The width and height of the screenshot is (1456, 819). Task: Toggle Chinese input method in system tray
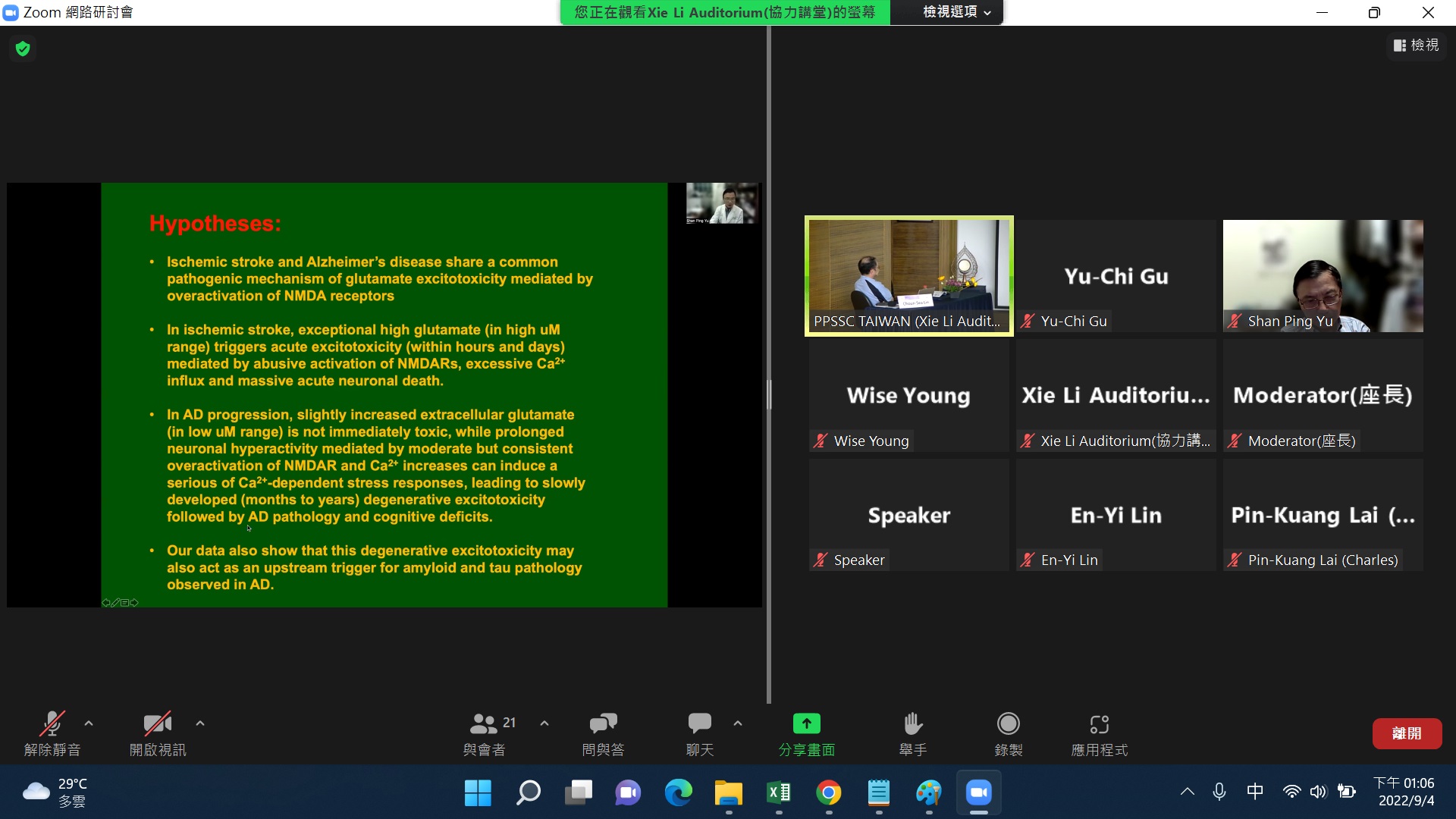[x=1255, y=792]
